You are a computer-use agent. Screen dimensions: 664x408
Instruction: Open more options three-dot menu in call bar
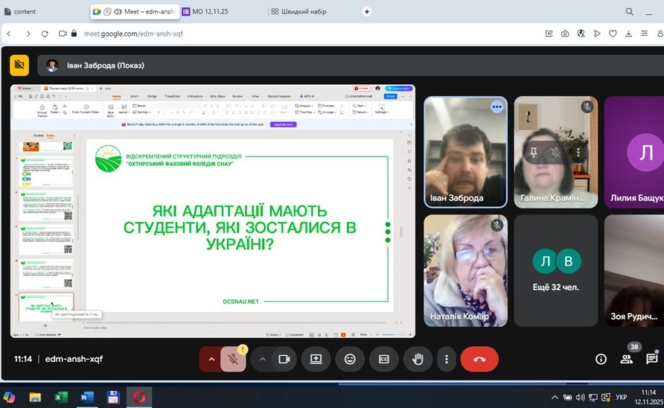click(446, 359)
